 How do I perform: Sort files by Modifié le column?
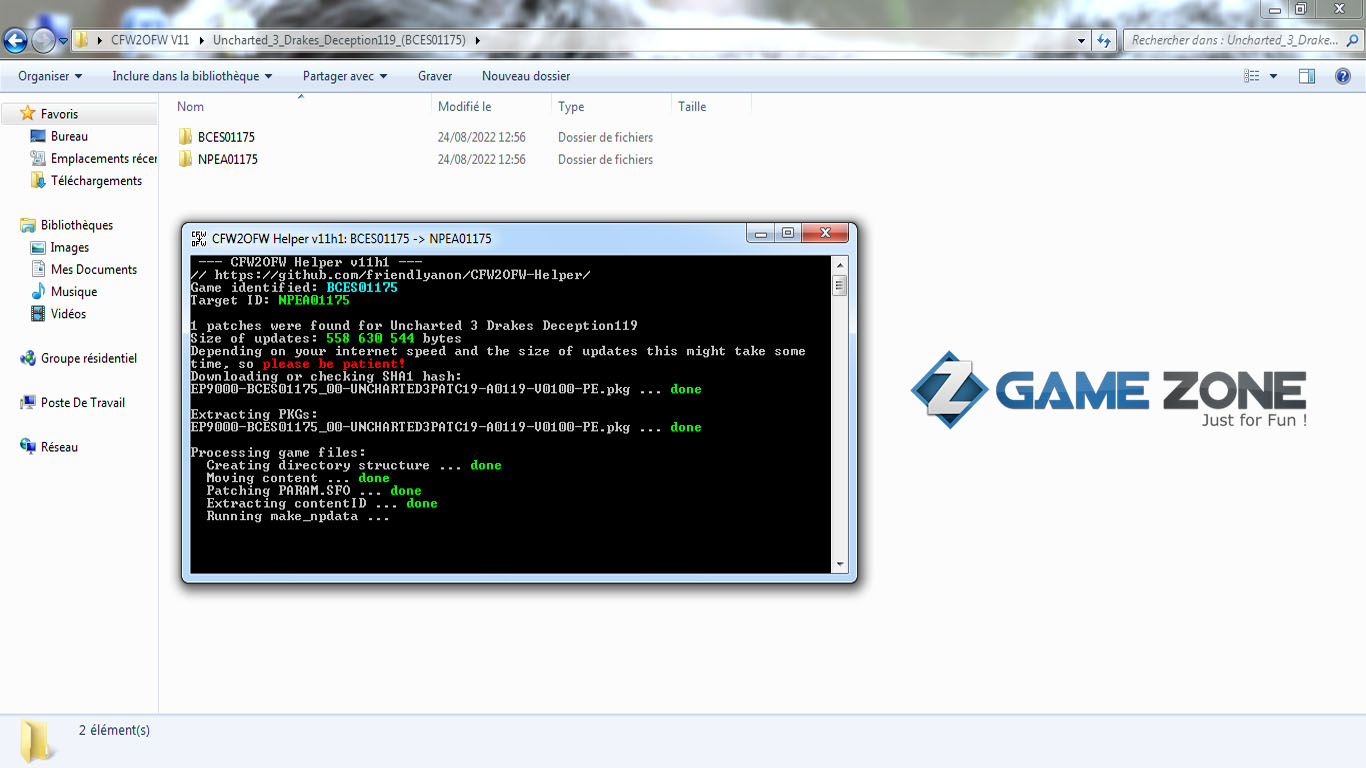click(x=465, y=107)
